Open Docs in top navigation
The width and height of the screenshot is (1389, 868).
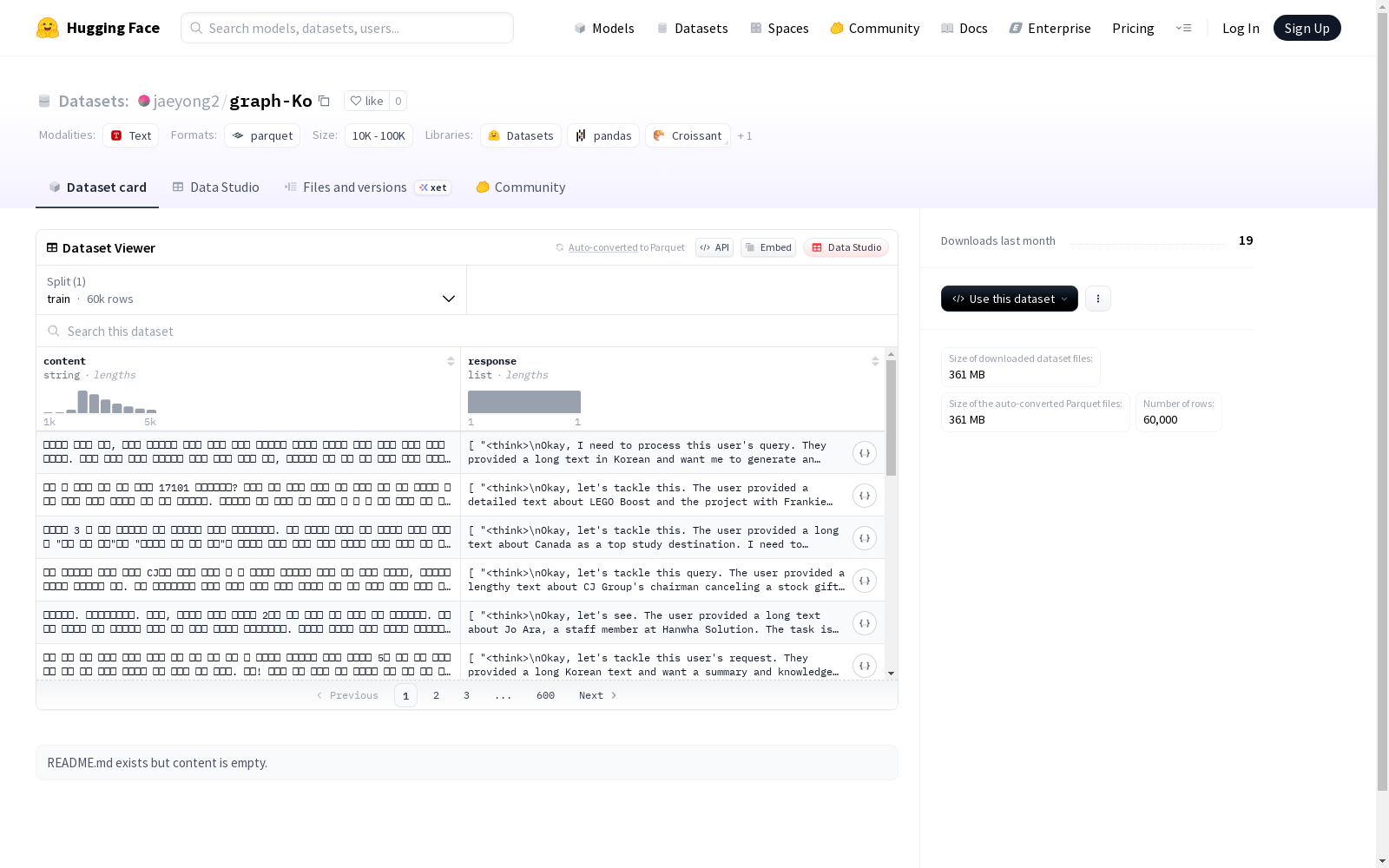coord(964,28)
